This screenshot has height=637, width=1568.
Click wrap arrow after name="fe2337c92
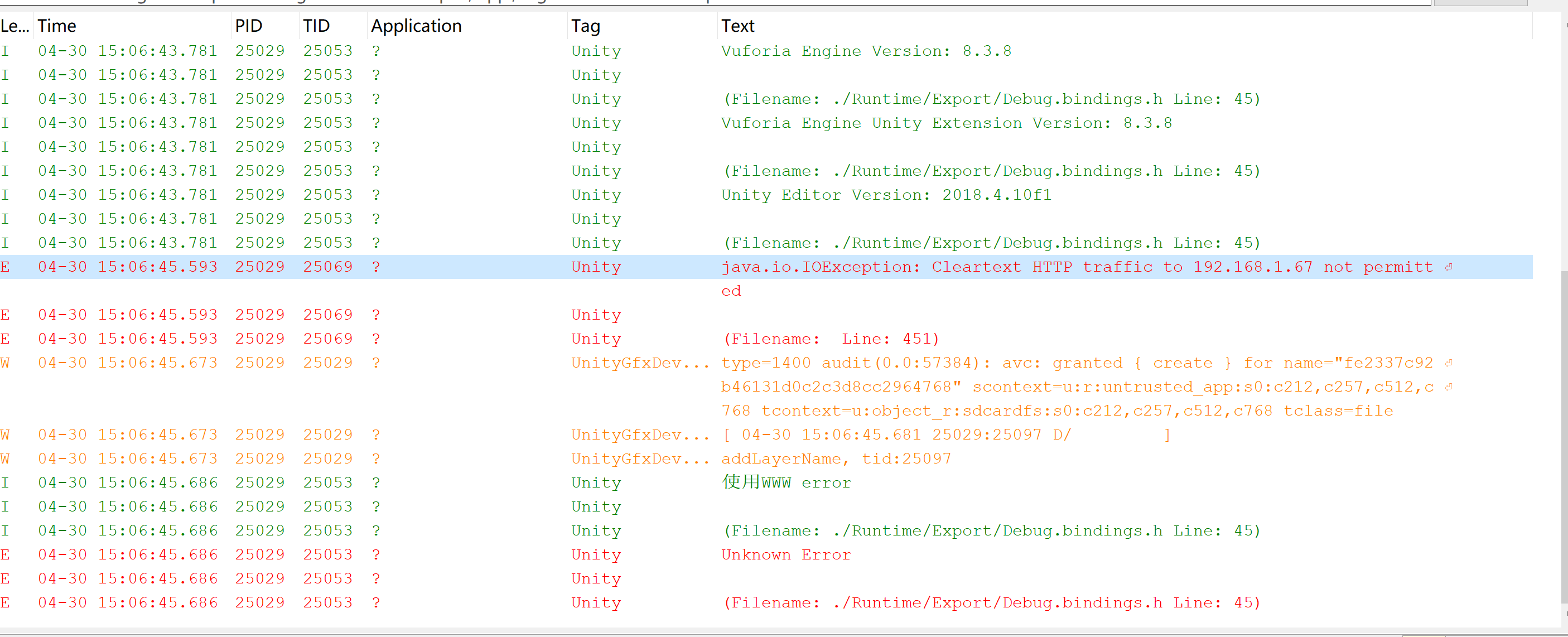(1449, 363)
